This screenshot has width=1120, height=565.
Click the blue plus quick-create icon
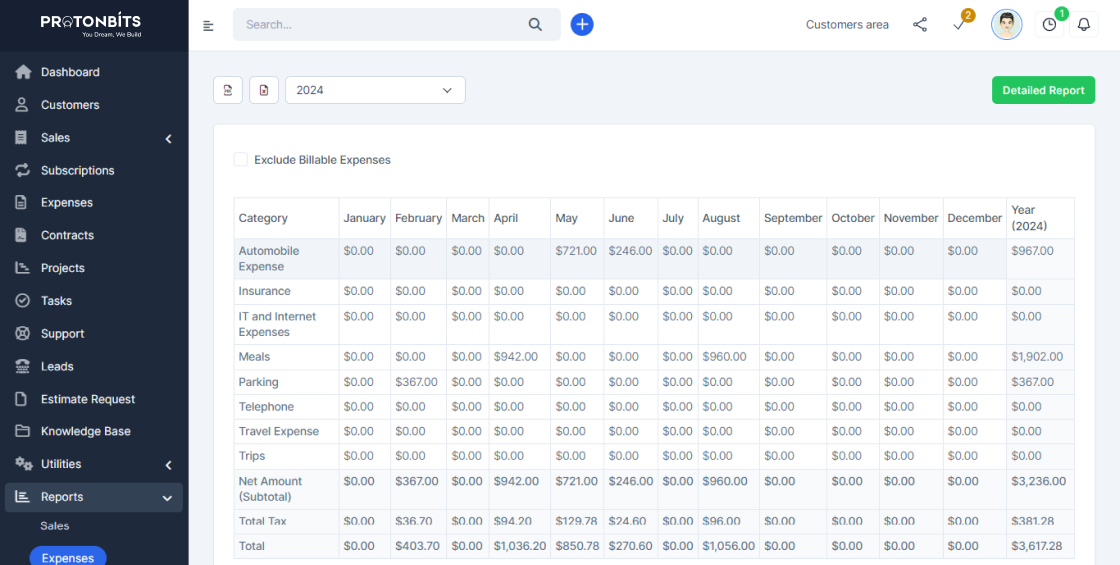pyautogui.click(x=582, y=25)
